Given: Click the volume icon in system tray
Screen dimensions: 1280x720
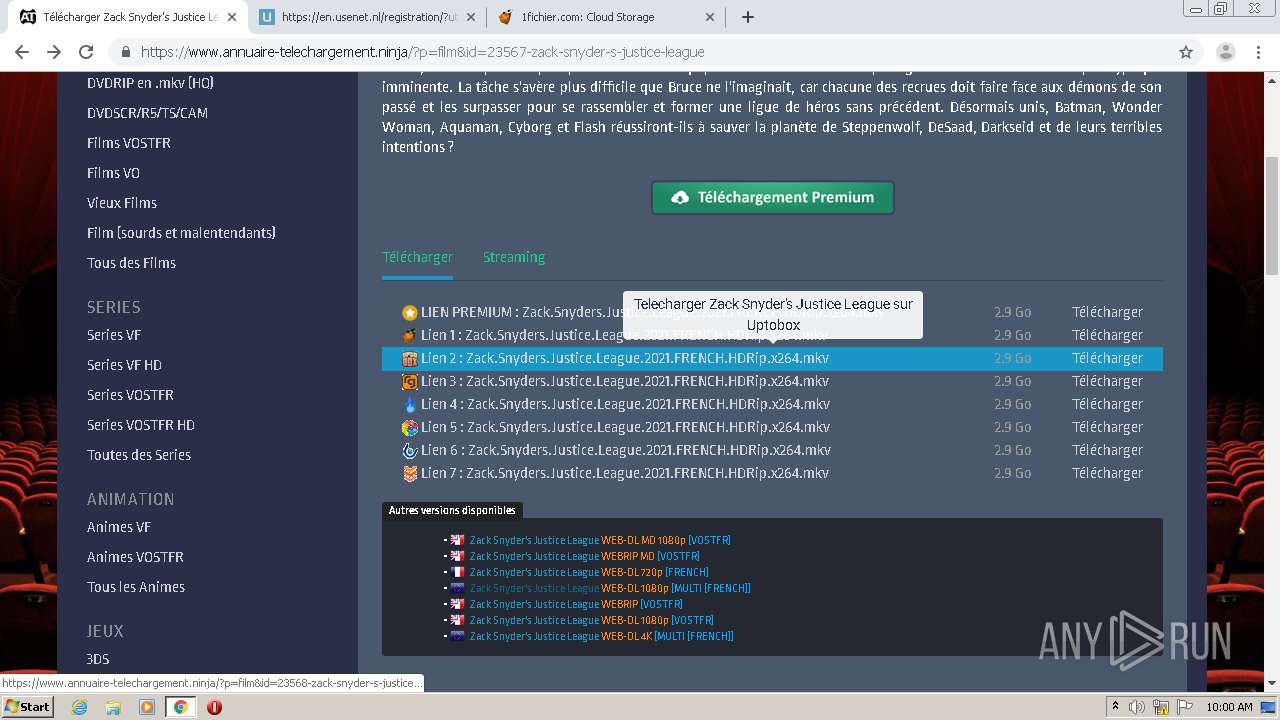Looking at the screenshot, I should [x=1136, y=707].
